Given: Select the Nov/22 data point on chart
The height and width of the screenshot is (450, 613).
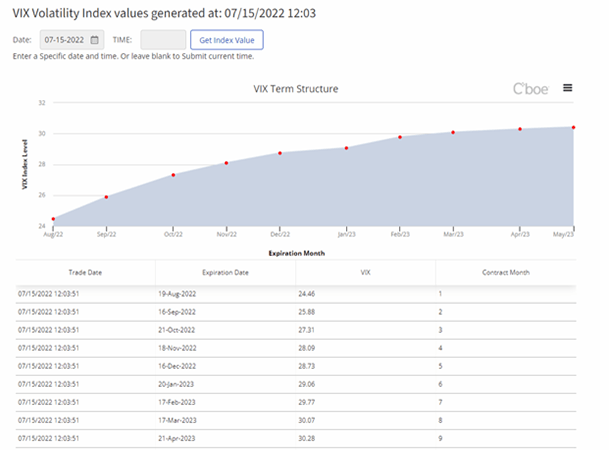Looking at the screenshot, I should coord(226,163).
